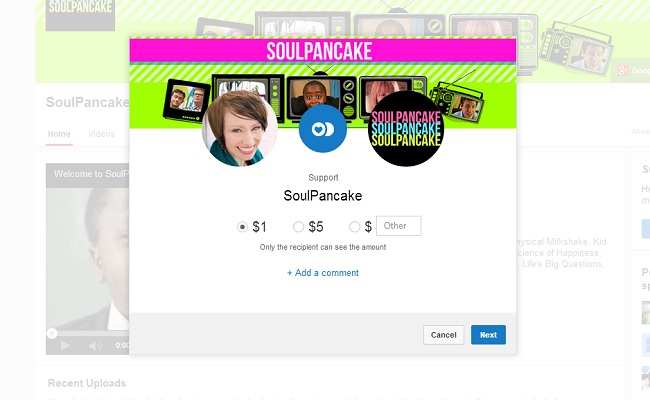
Task: Click the play icon on the video player
Action: coord(65,345)
